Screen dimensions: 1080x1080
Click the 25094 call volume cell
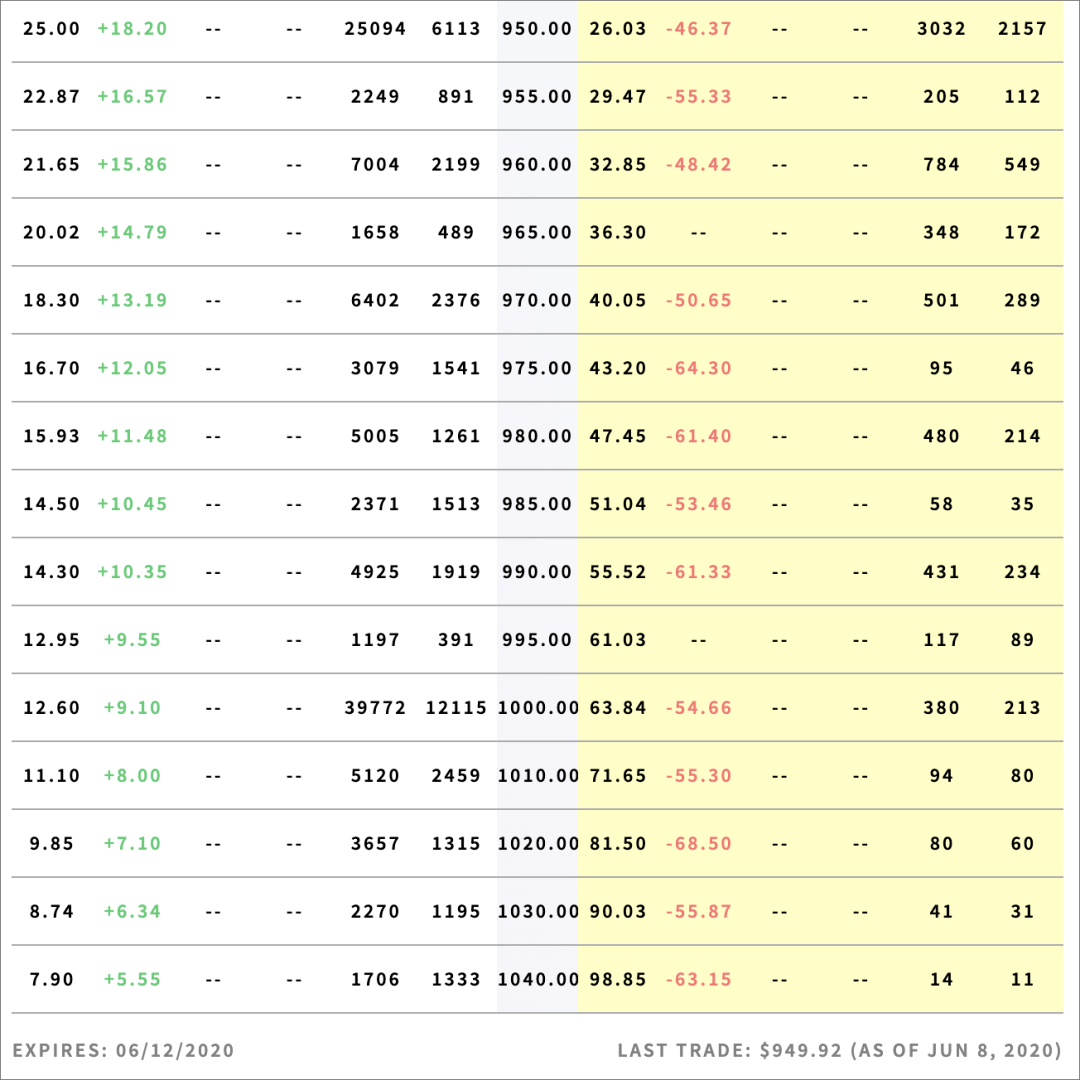coord(375,29)
